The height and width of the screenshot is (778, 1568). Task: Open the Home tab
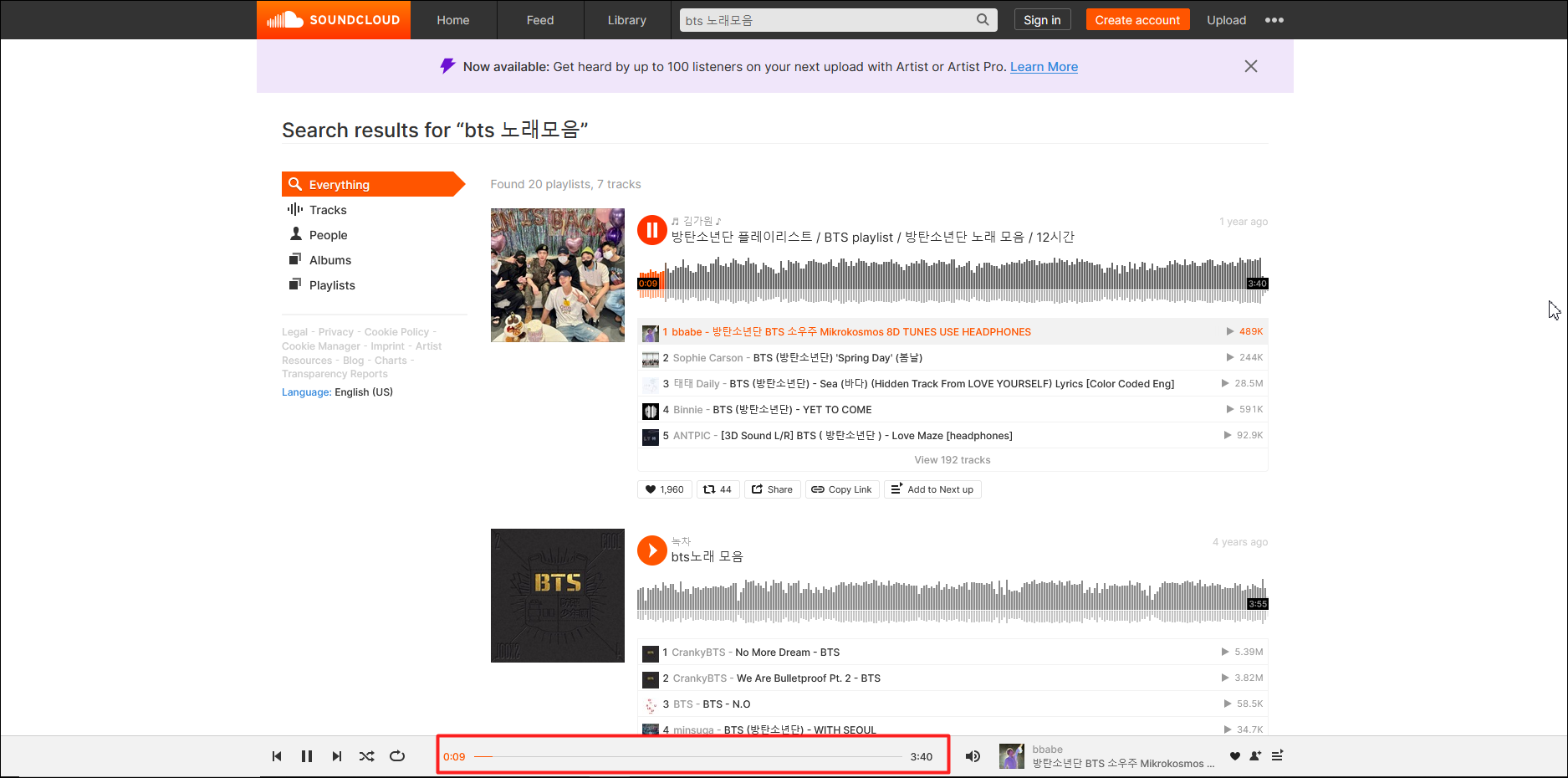(x=453, y=20)
